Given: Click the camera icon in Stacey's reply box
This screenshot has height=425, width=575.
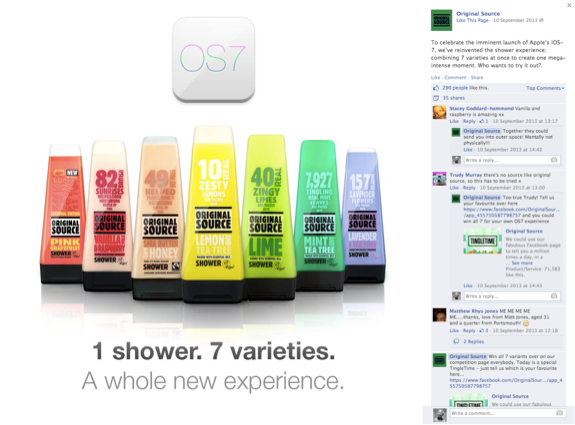Looking at the screenshot, I should [x=554, y=160].
